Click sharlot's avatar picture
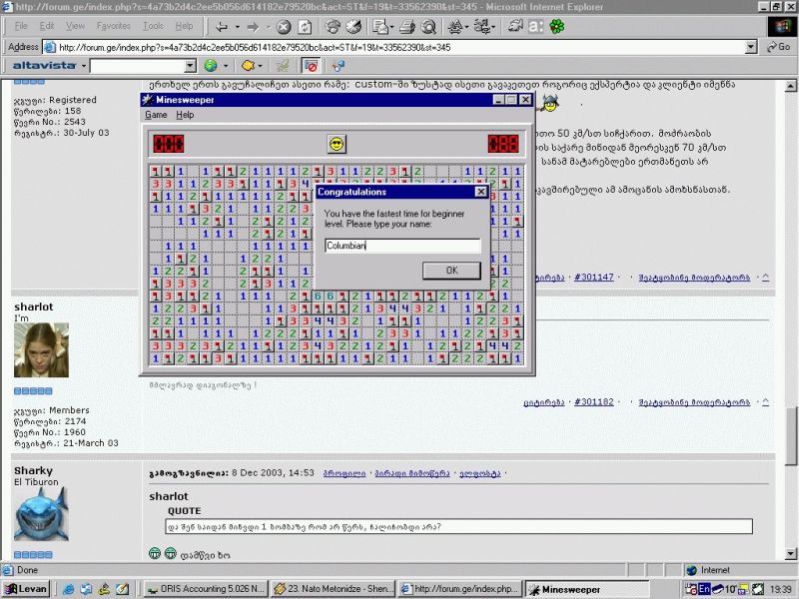This screenshot has height=599, width=799. 41,350
